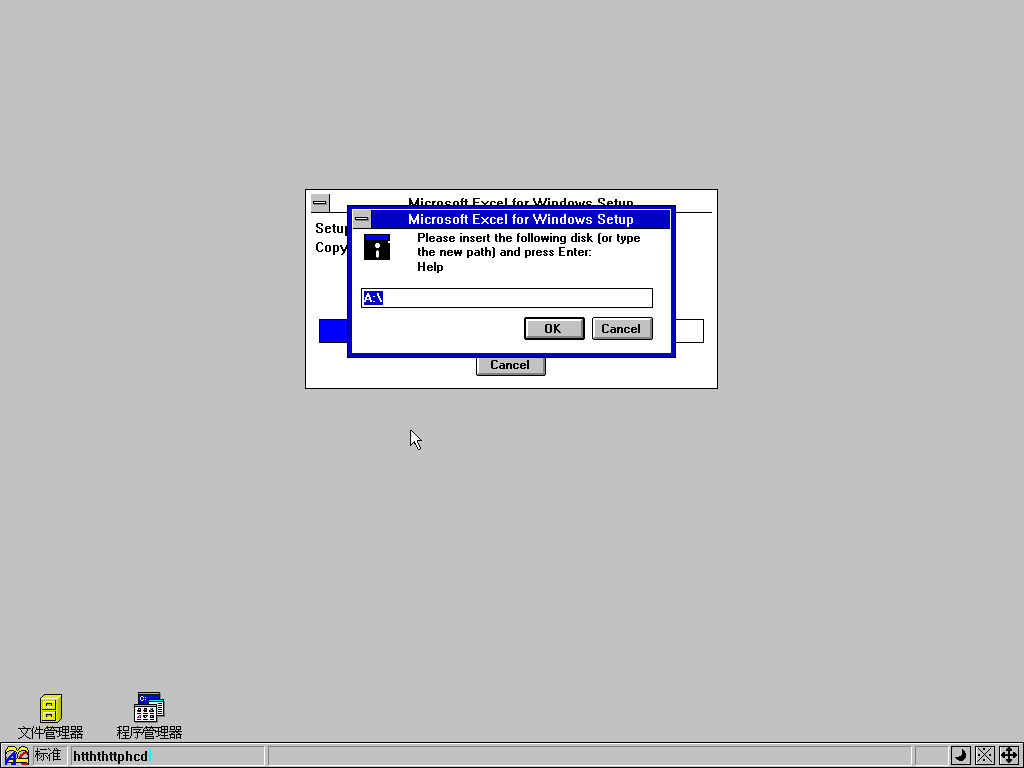The image size is (1024, 768).
Task: Click the Help text in the dialog
Action: click(430, 267)
